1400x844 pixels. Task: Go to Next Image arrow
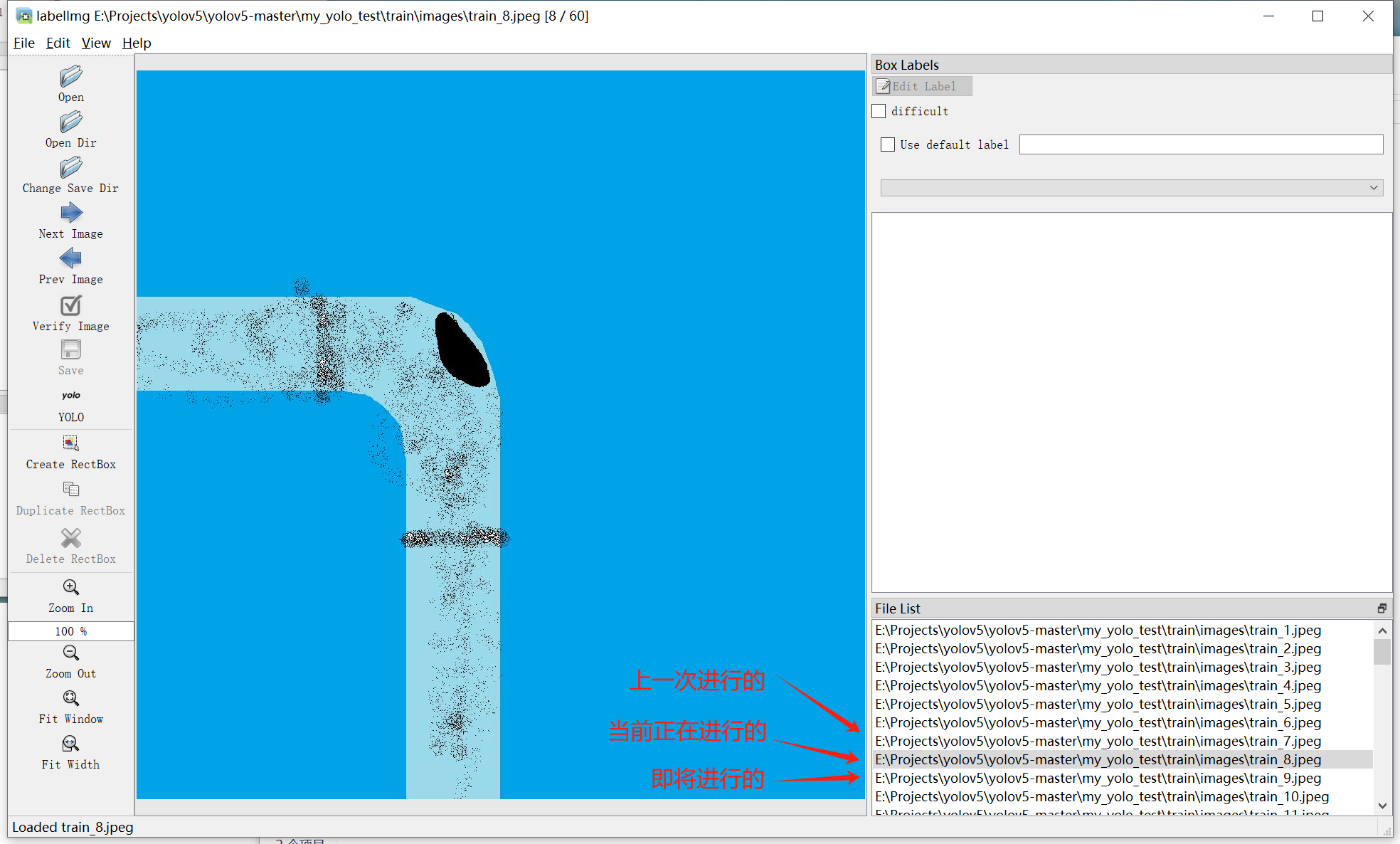coord(70,213)
